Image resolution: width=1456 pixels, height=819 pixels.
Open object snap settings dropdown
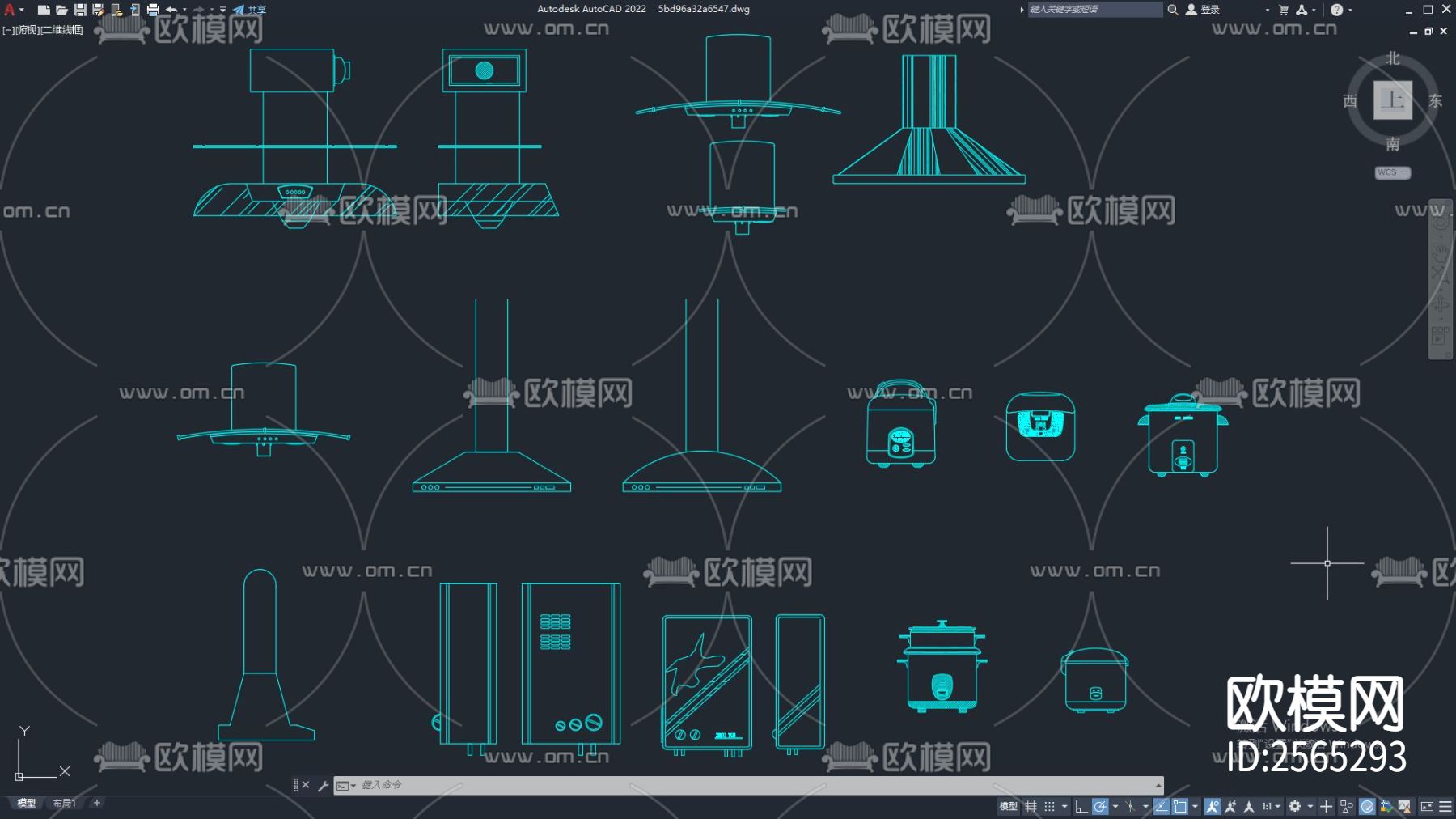pyautogui.click(x=1196, y=806)
